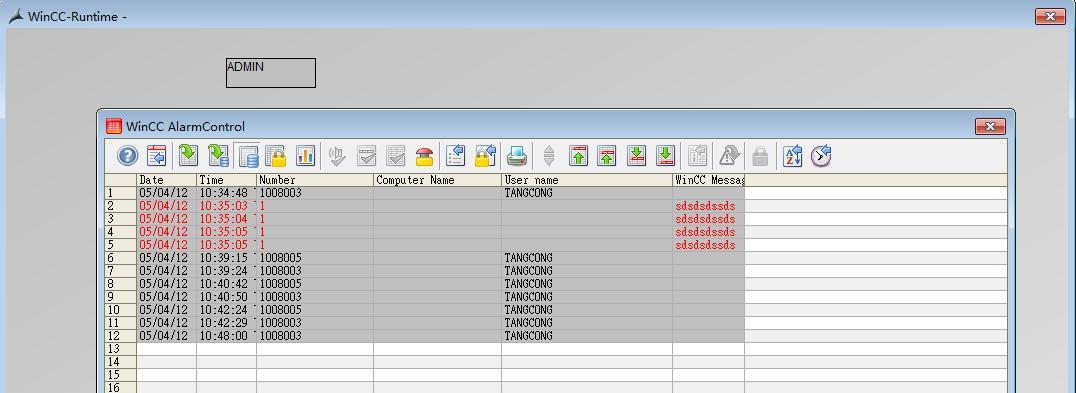Close the WinCC AlarmControl window
This screenshot has width=1076, height=393.
click(x=990, y=126)
